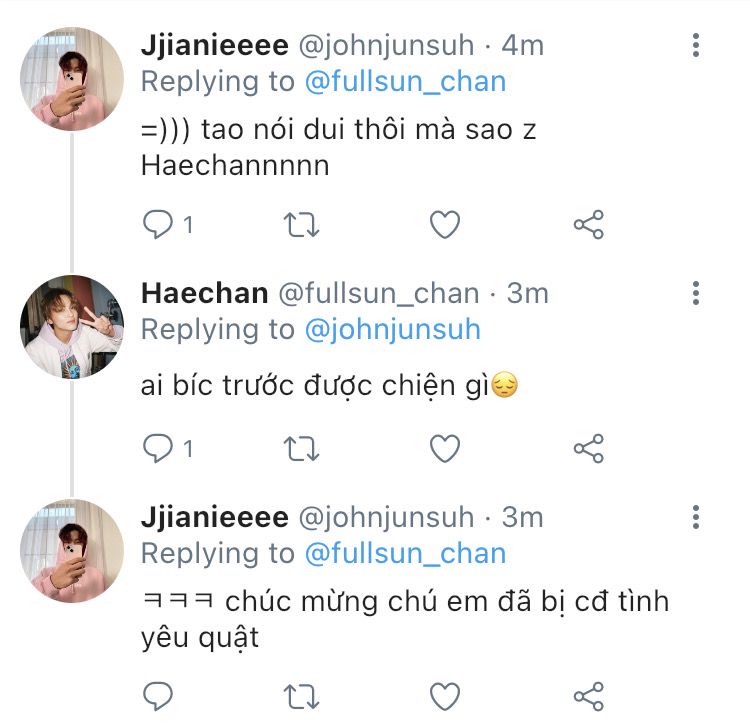Reply to Haechan's tweet
750x728 pixels.
(x=158, y=446)
